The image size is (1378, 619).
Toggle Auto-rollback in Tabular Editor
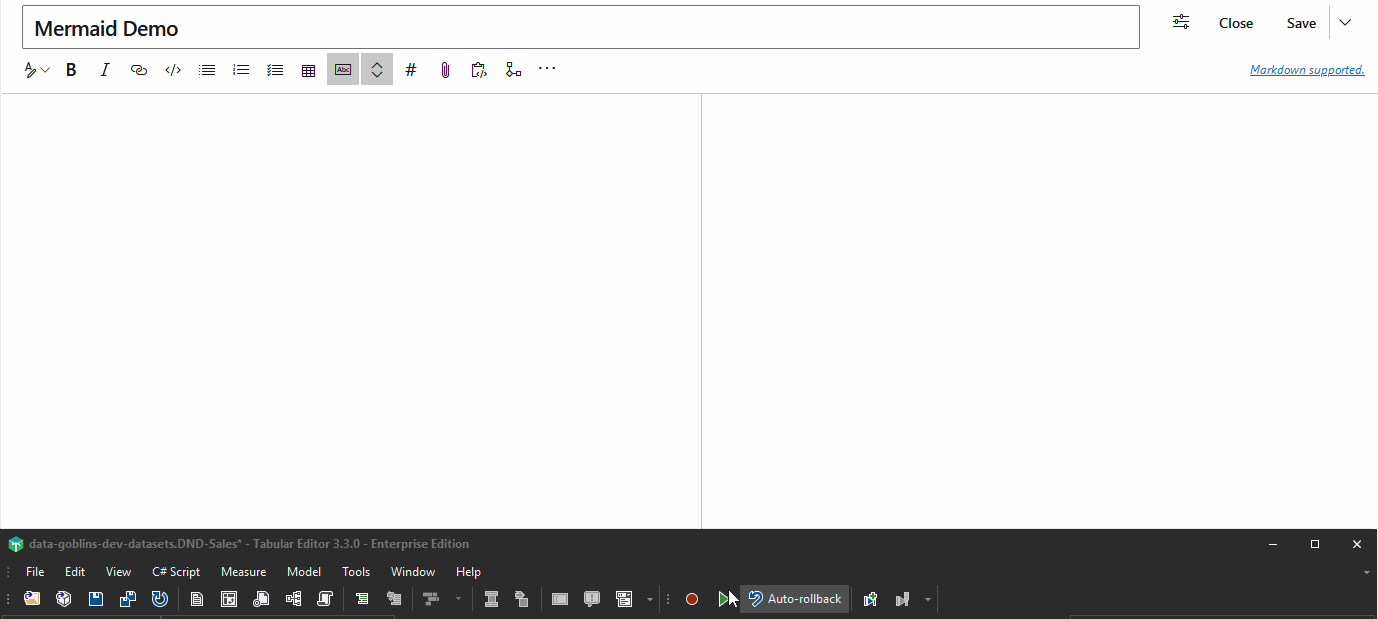tap(794, 598)
